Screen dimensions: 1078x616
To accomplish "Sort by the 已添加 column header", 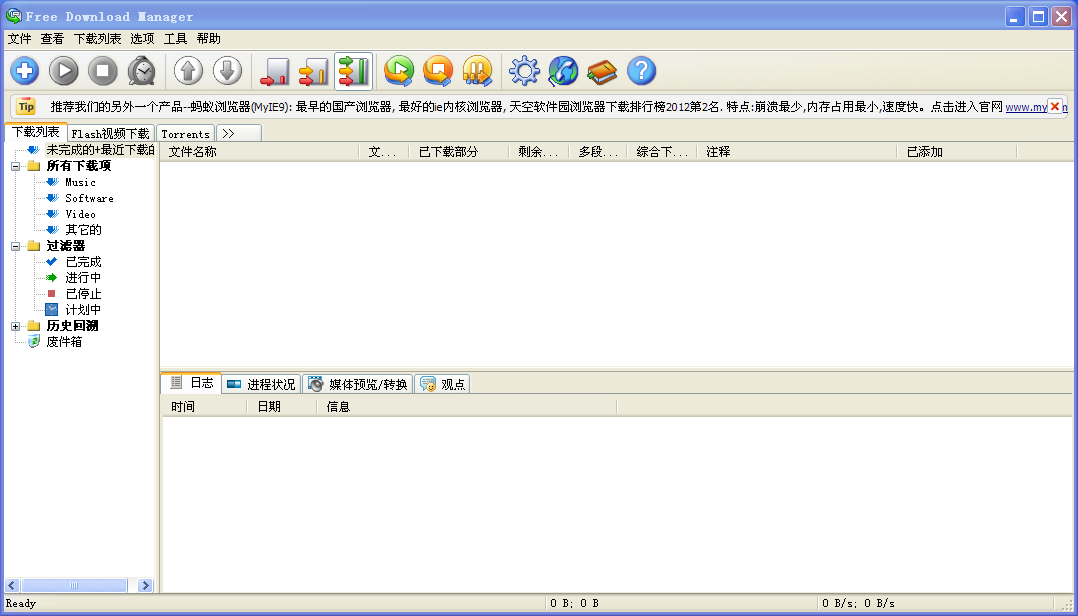I will pyautogui.click(x=957, y=152).
